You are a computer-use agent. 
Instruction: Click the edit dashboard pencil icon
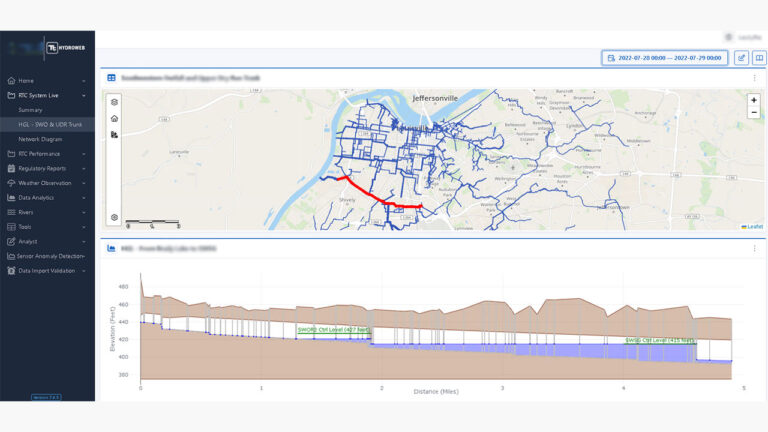pos(742,58)
